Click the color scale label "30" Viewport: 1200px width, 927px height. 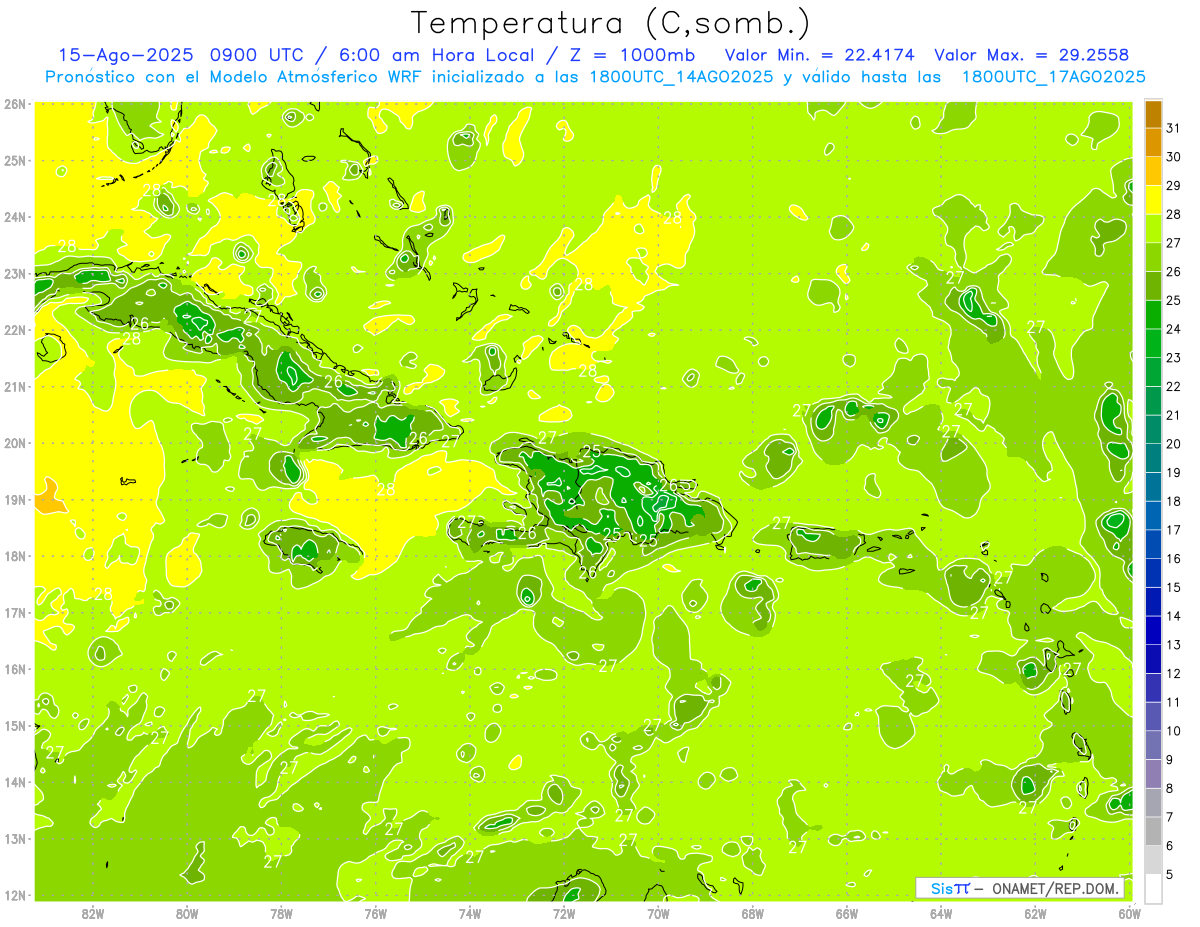click(1173, 157)
